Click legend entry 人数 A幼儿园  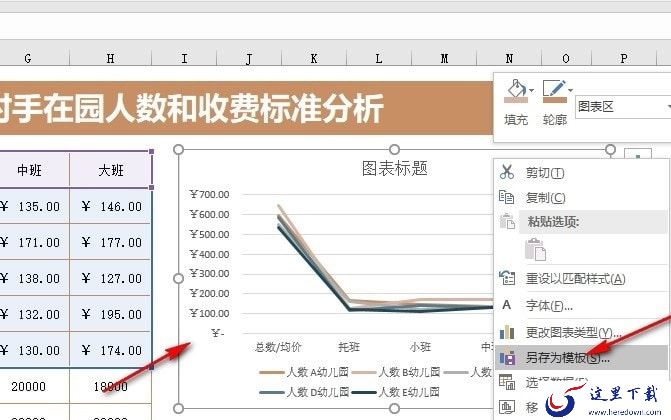pos(304,372)
